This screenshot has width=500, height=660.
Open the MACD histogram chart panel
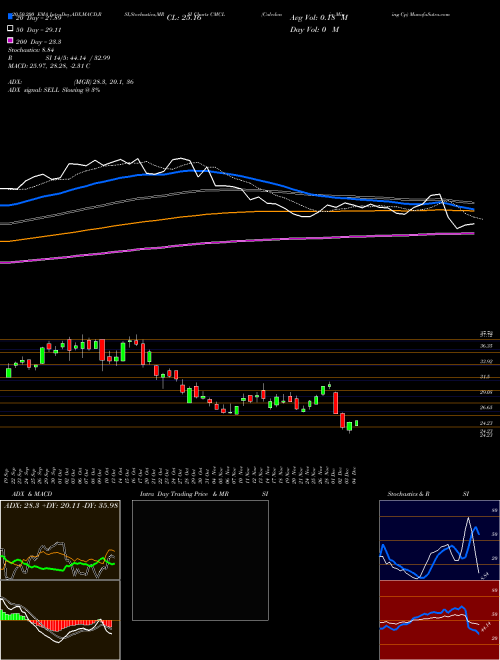(x=60, y=620)
